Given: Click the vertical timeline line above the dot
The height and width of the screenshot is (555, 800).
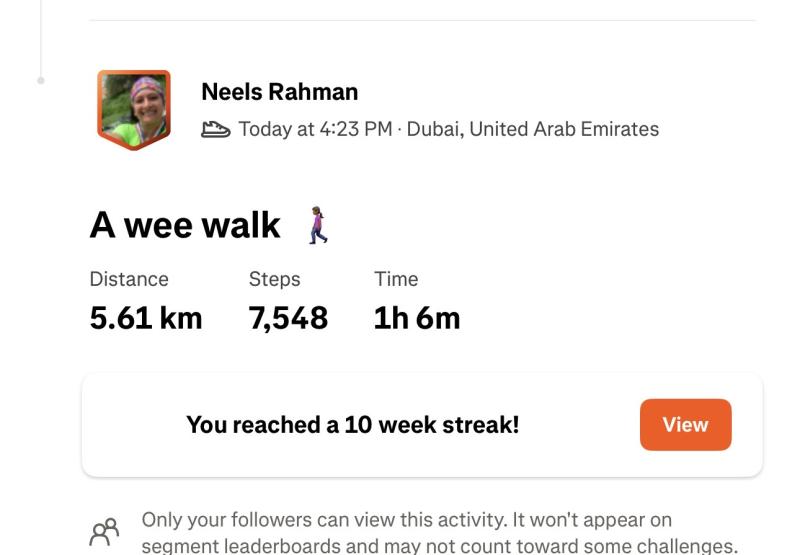Looking at the screenshot, I should coord(41,35).
